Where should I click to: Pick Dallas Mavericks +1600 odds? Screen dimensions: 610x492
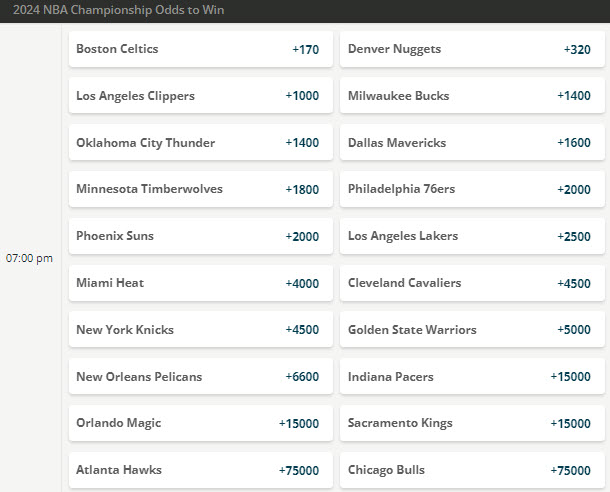click(x=472, y=142)
